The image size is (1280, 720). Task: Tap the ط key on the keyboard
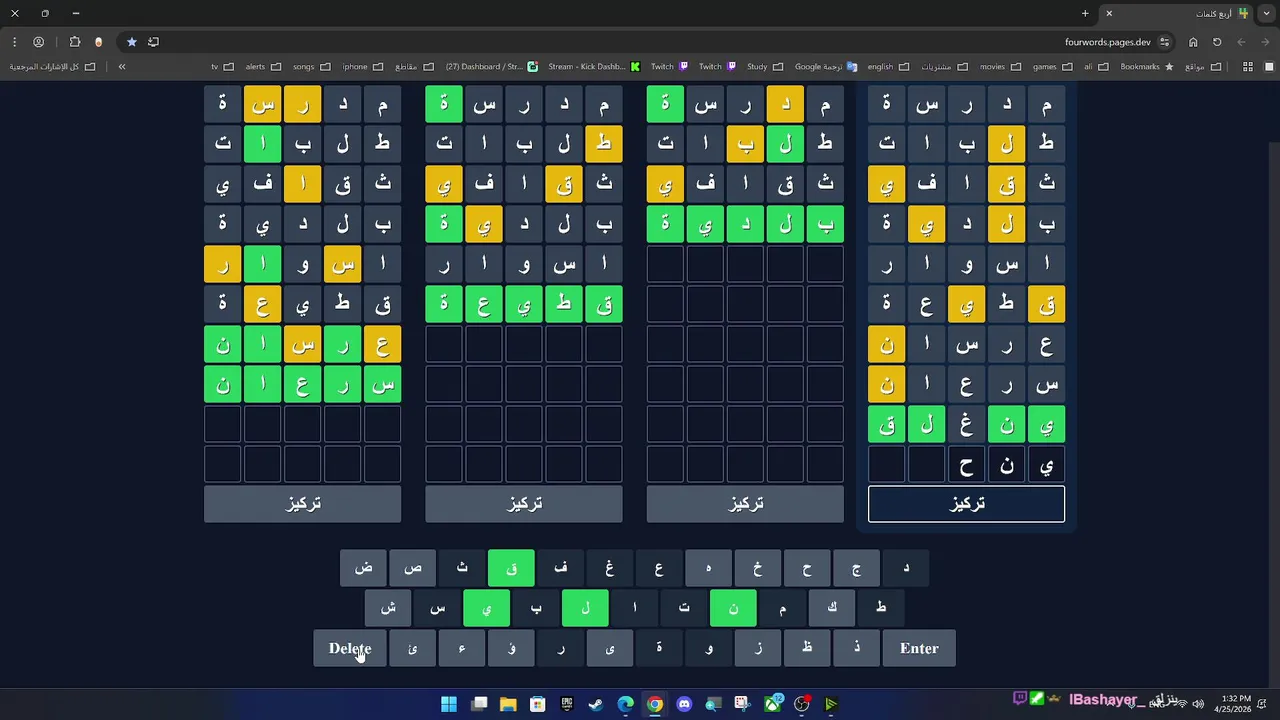tap(881, 608)
